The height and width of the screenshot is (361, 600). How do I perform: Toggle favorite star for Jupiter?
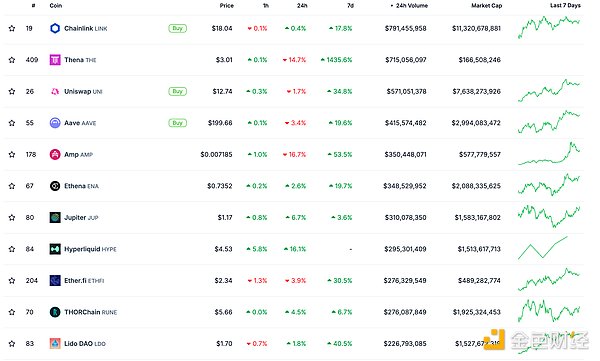coord(12,217)
